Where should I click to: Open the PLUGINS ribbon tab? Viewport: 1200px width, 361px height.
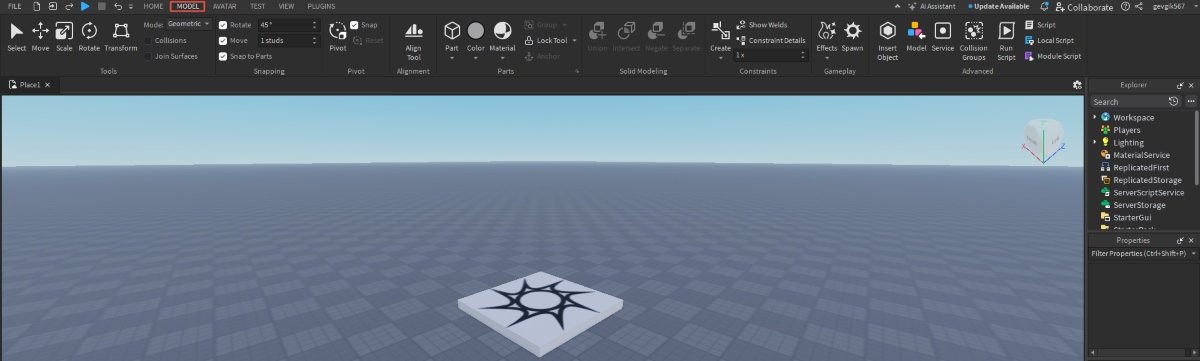click(321, 6)
